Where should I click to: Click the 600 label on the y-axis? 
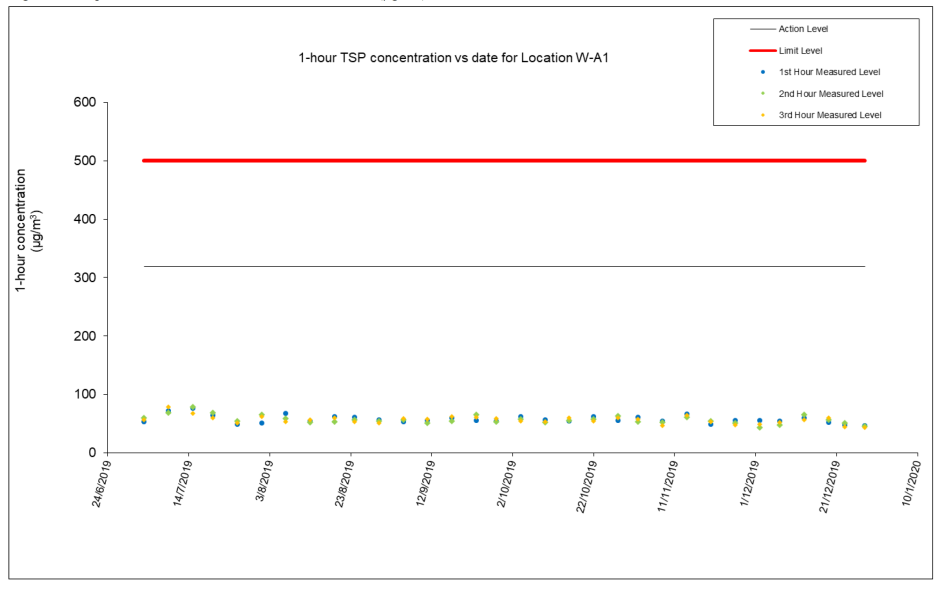[x=84, y=103]
